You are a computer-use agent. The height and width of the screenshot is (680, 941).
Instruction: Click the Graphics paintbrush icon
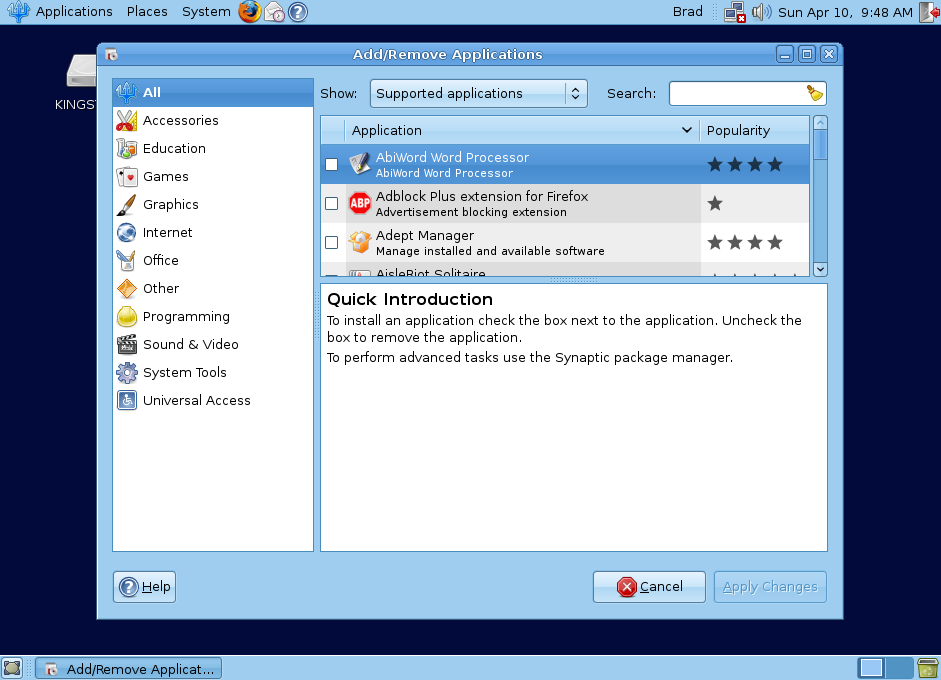[x=127, y=205]
